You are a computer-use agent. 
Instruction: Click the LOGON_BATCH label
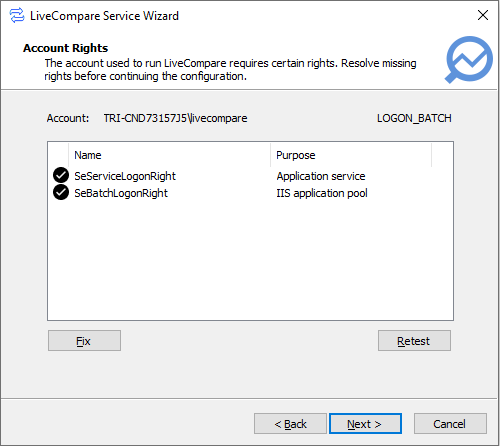[x=414, y=118]
